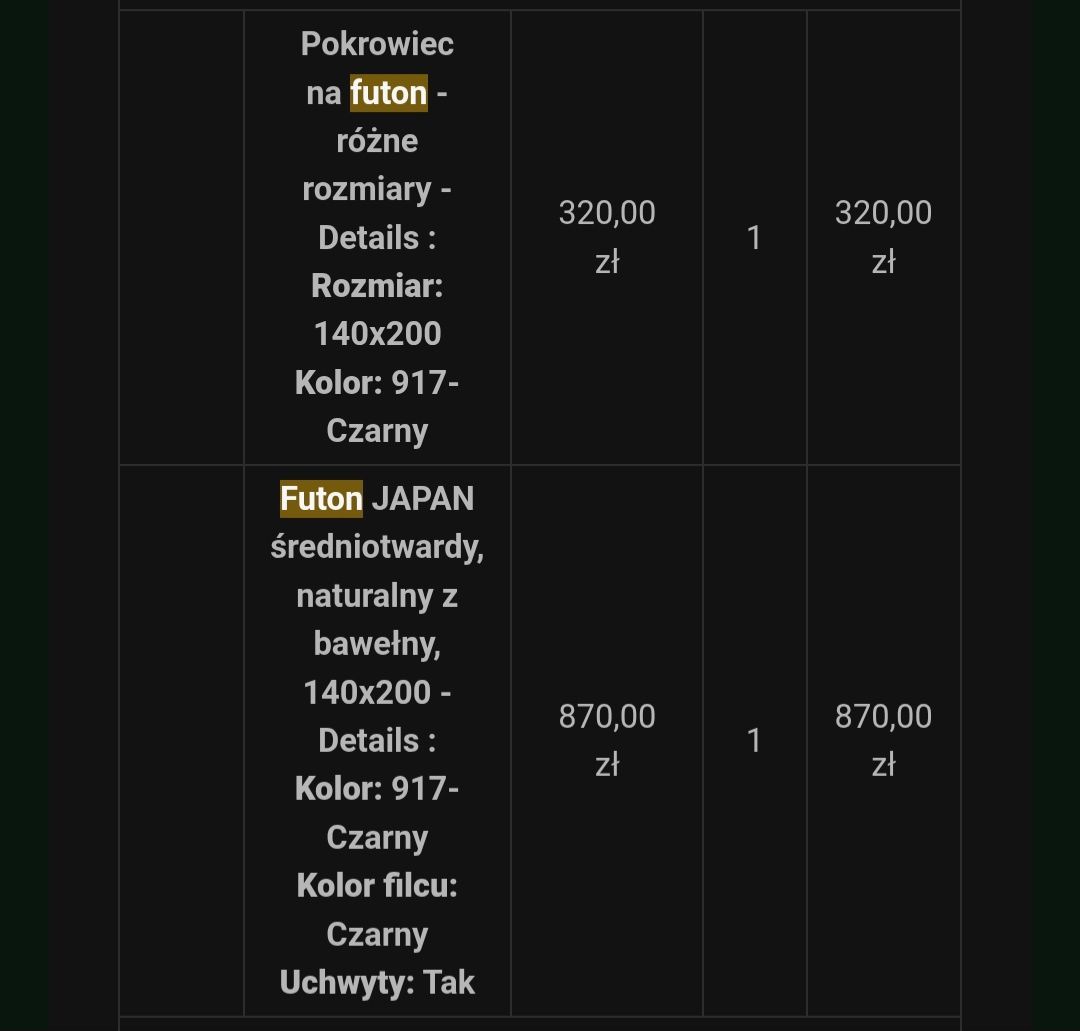1080x1031 pixels.
Task: Click the 140x200 - size in futon title
Action: click(377, 693)
